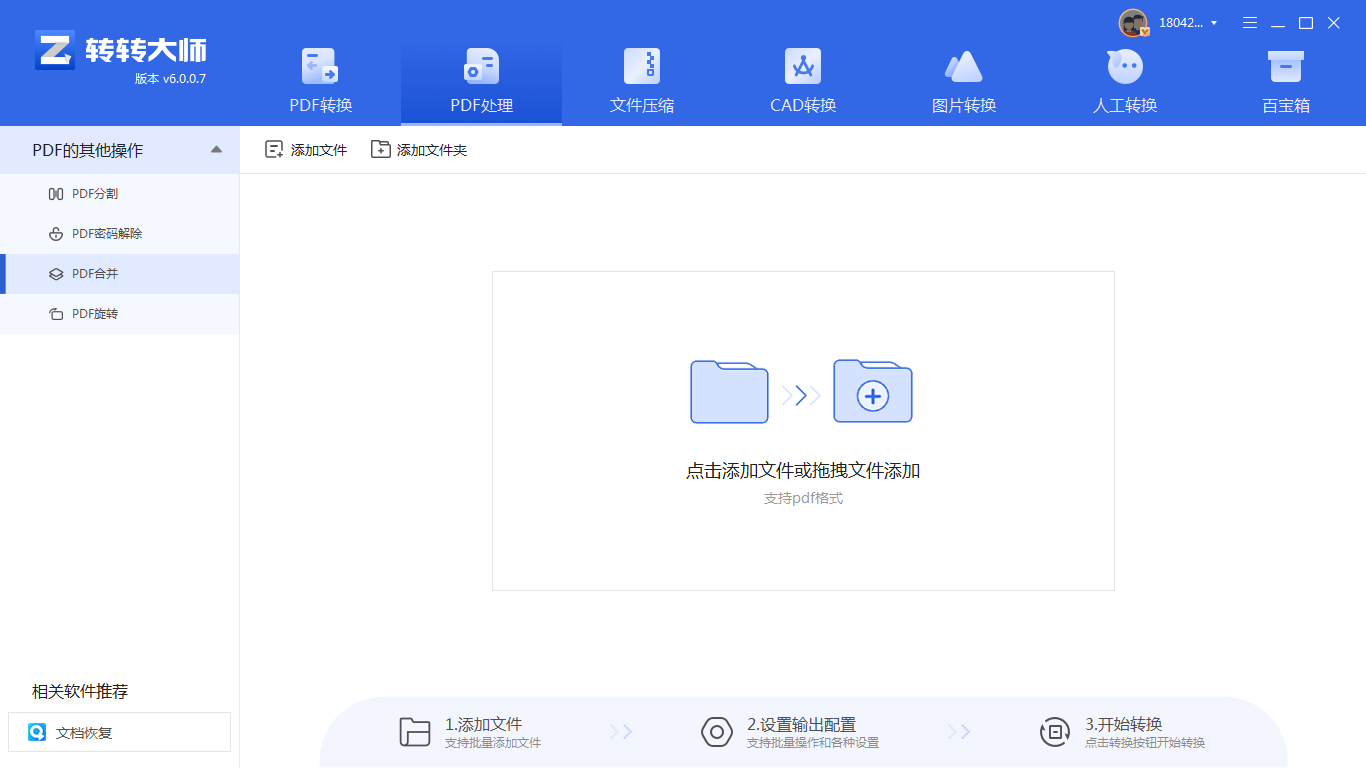Select the PDF处理 tab
Viewport: 1366px width, 768px height.
[x=481, y=80]
